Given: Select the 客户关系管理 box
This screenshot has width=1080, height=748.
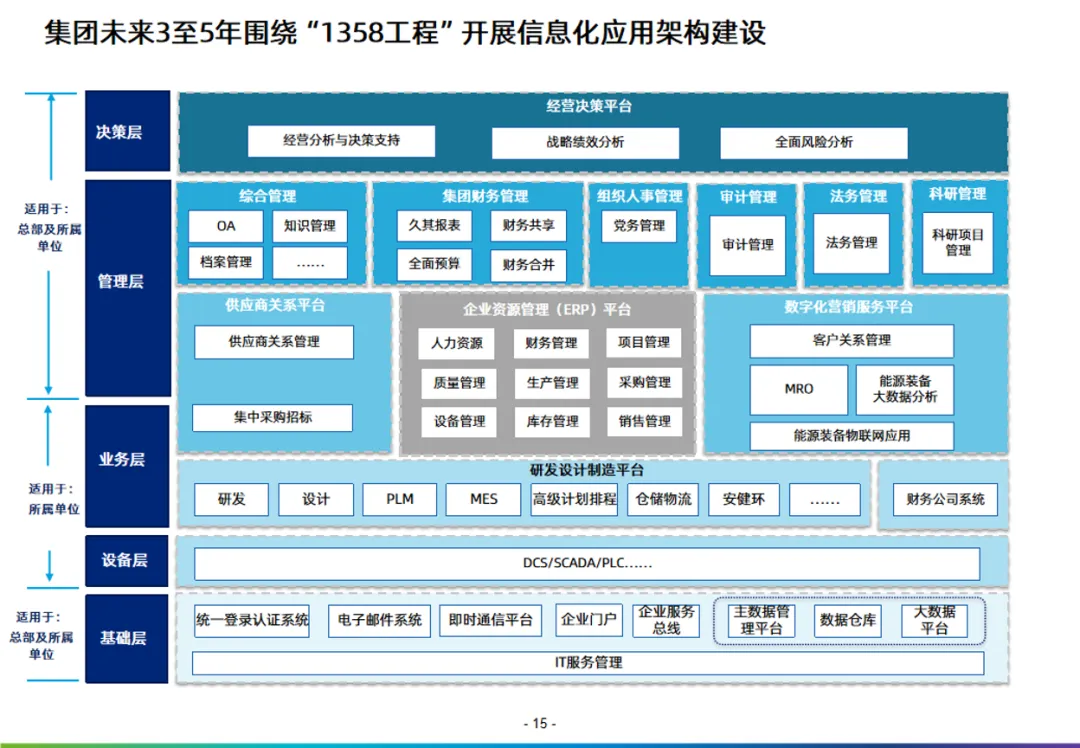Looking at the screenshot, I should coord(852,340).
